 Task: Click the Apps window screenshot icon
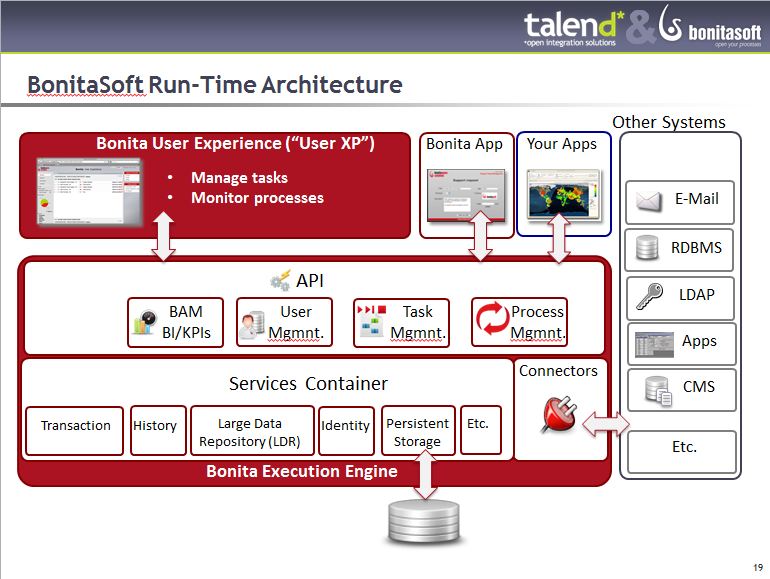point(654,344)
